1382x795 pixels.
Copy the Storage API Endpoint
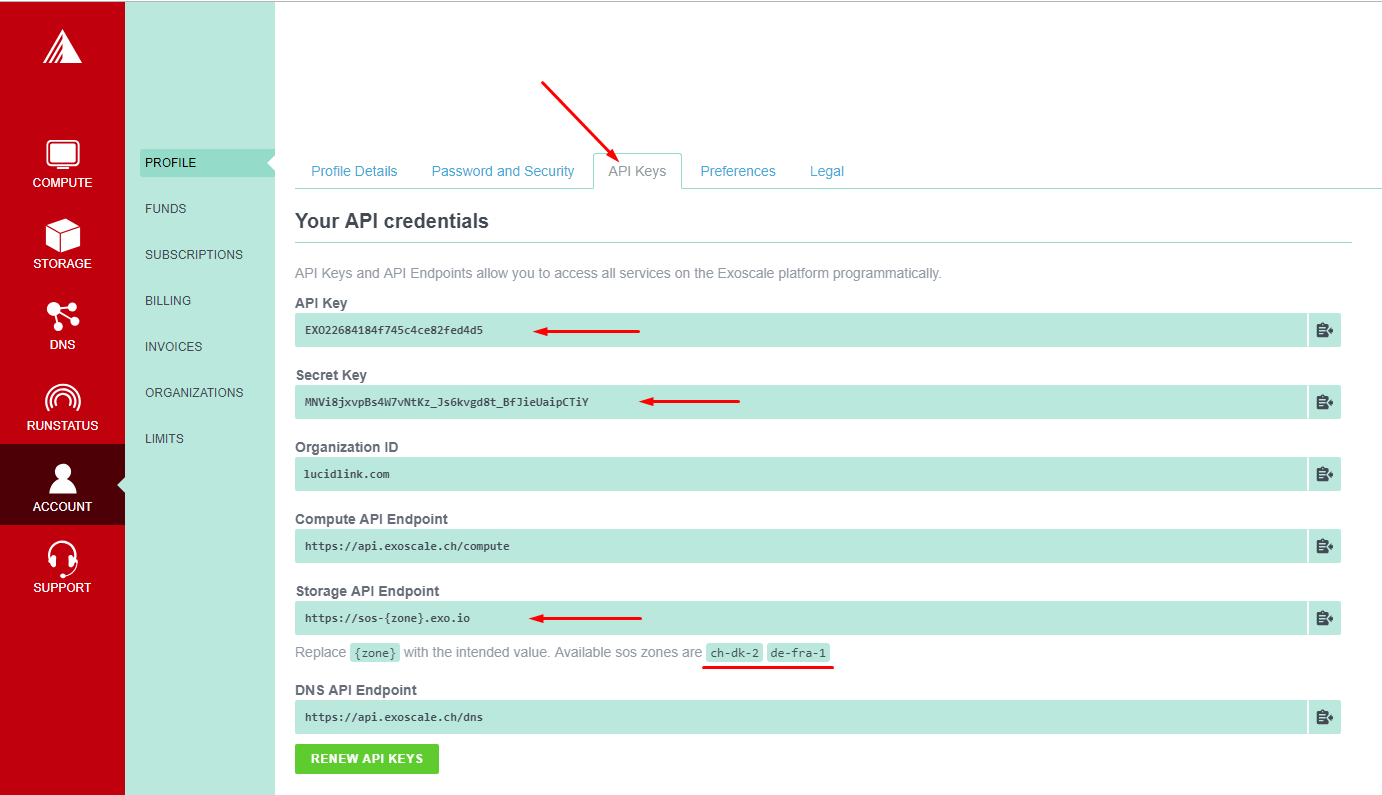coord(1325,618)
